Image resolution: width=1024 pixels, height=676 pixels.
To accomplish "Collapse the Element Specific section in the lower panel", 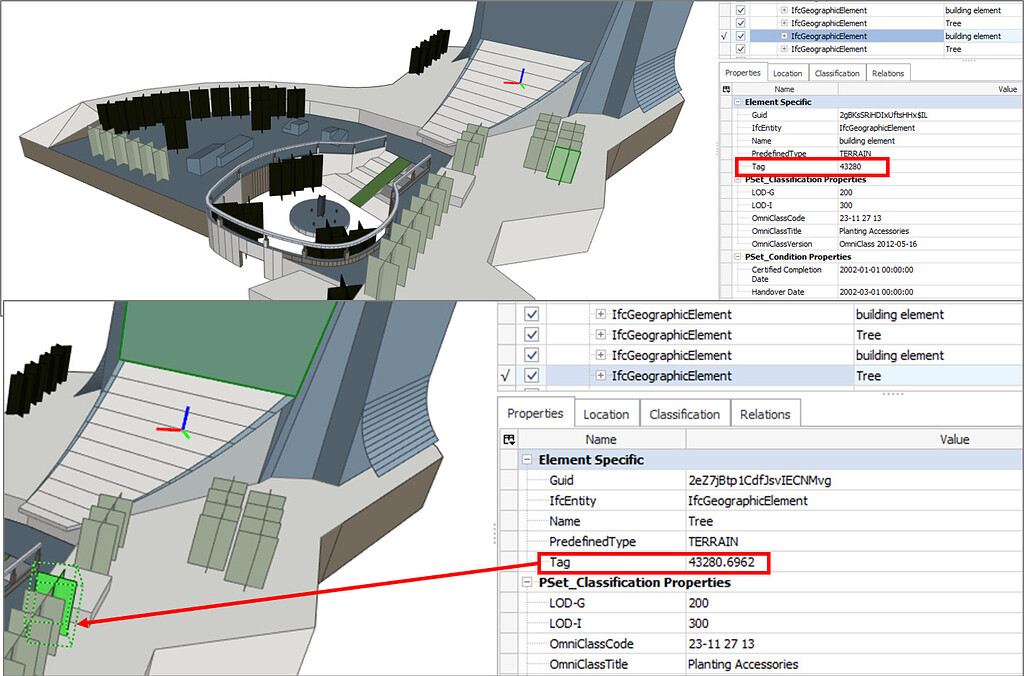I will pos(527,459).
